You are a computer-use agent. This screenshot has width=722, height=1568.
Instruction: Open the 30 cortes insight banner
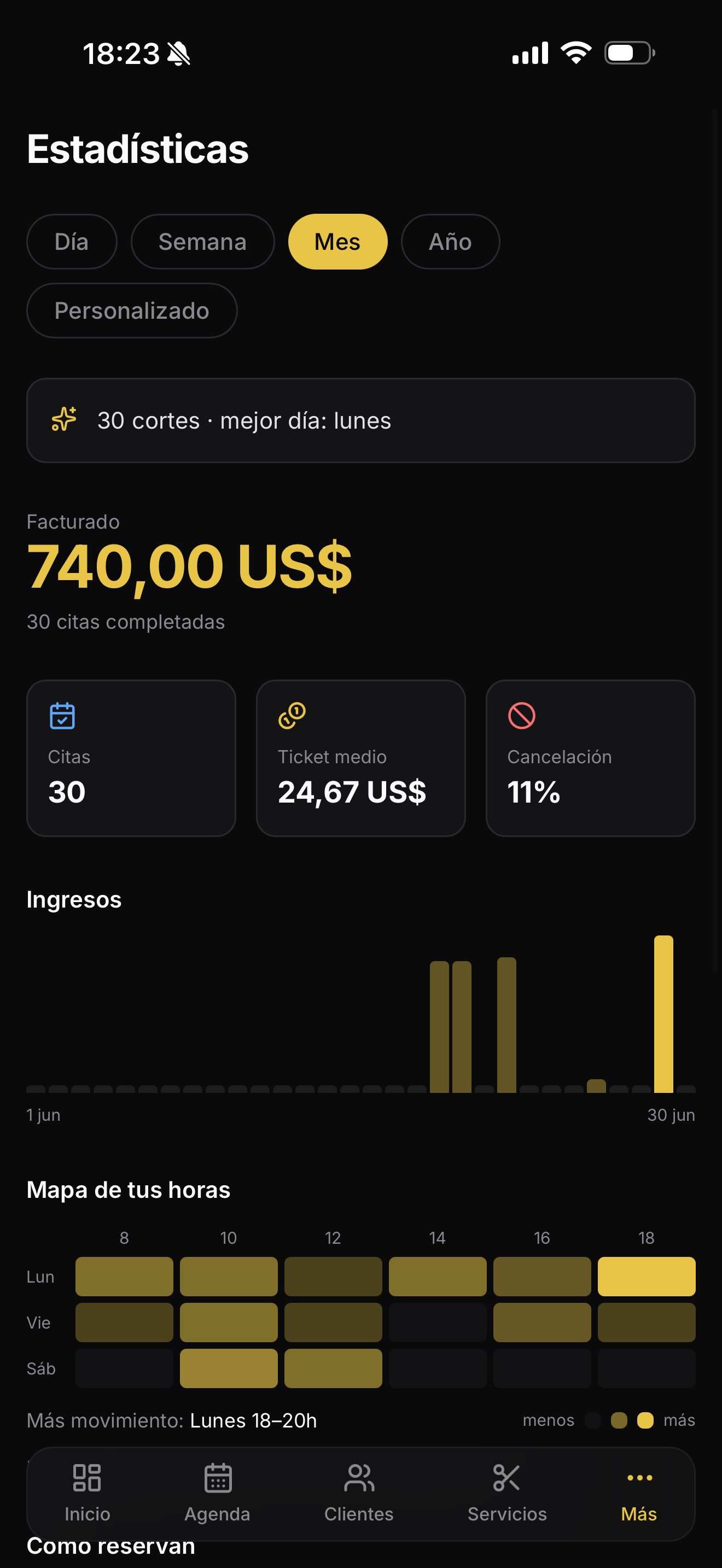(361, 420)
